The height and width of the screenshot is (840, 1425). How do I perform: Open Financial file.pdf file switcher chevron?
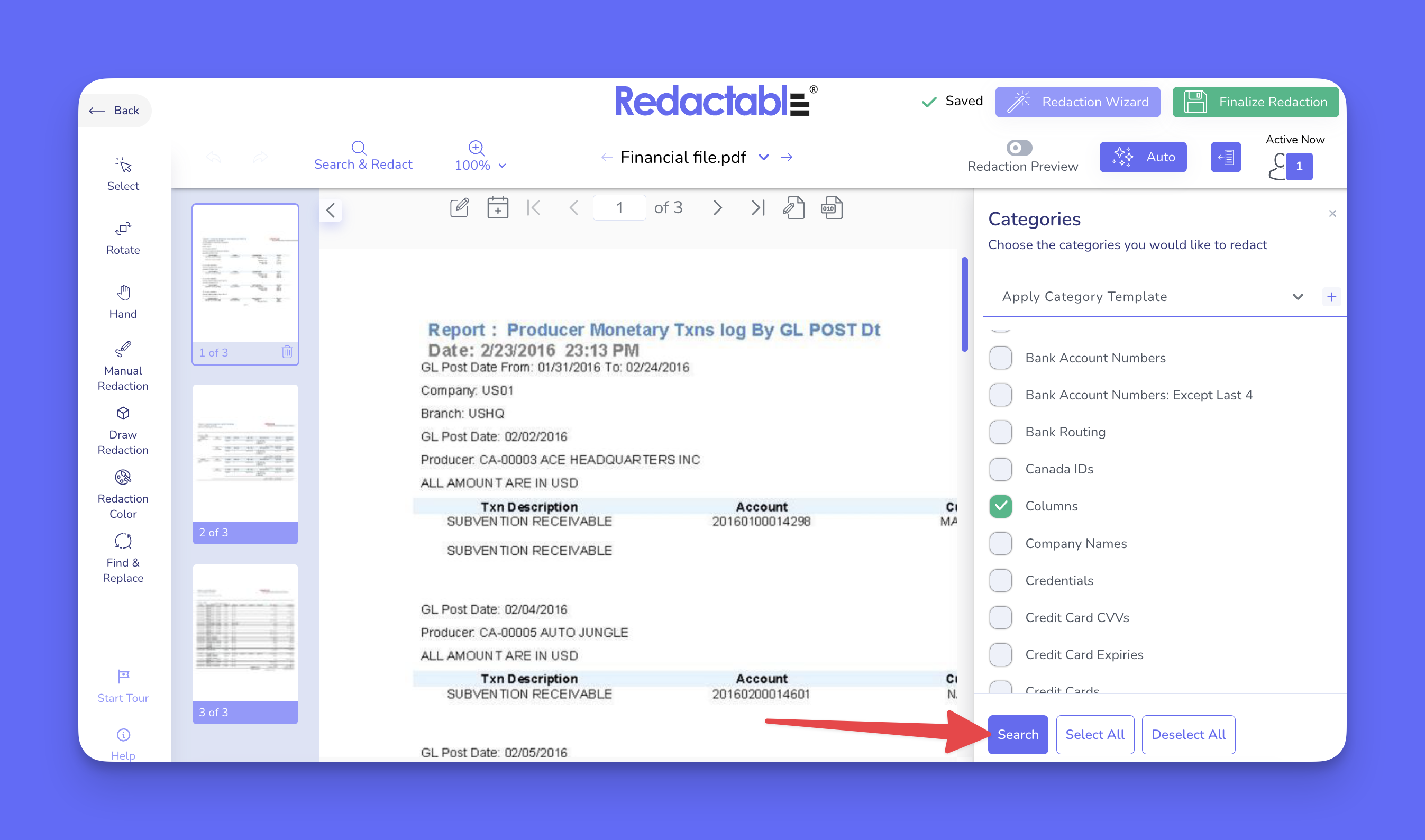[763, 157]
